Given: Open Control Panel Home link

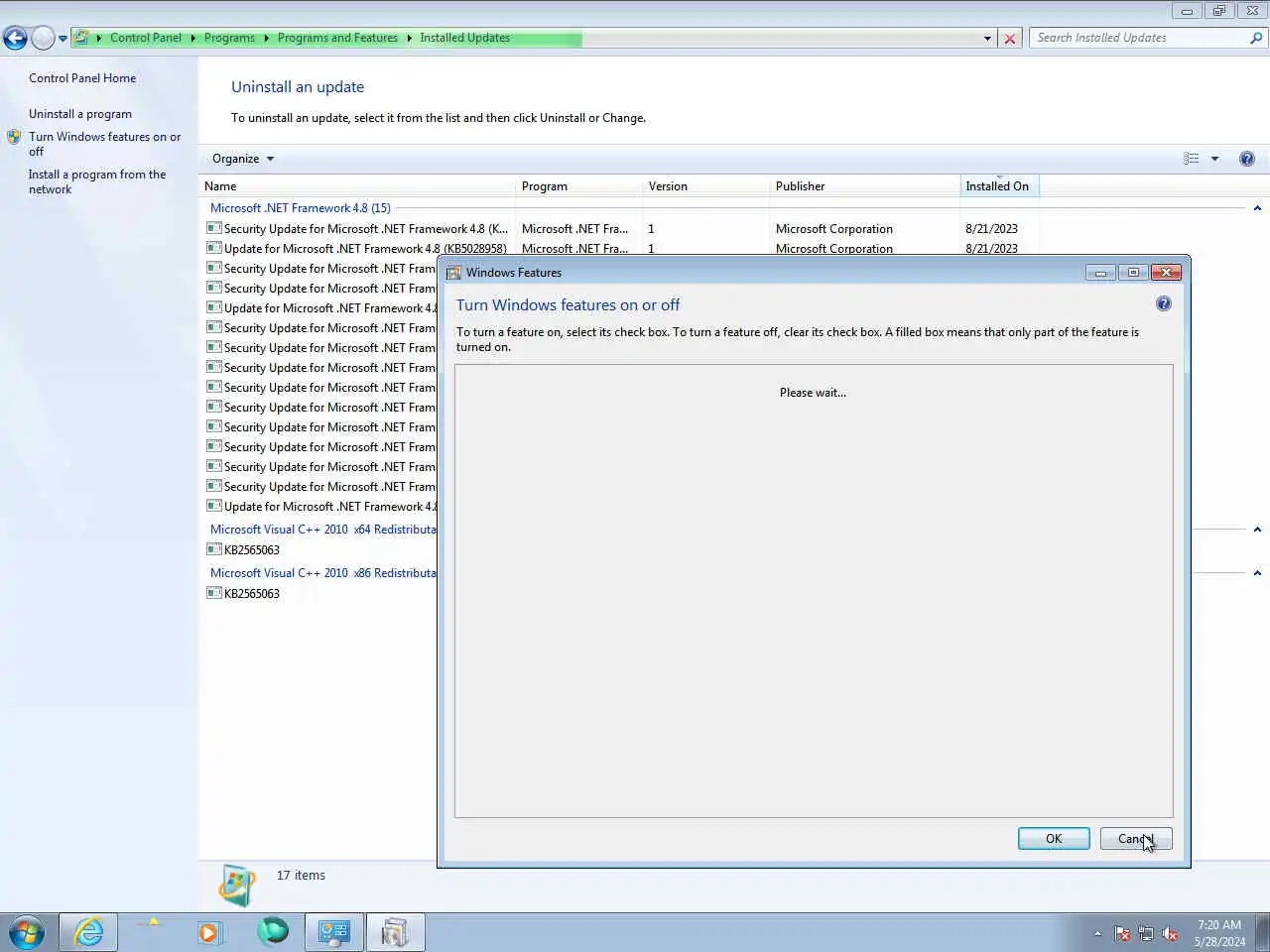Looking at the screenshot, I should (x=82, y=78).
